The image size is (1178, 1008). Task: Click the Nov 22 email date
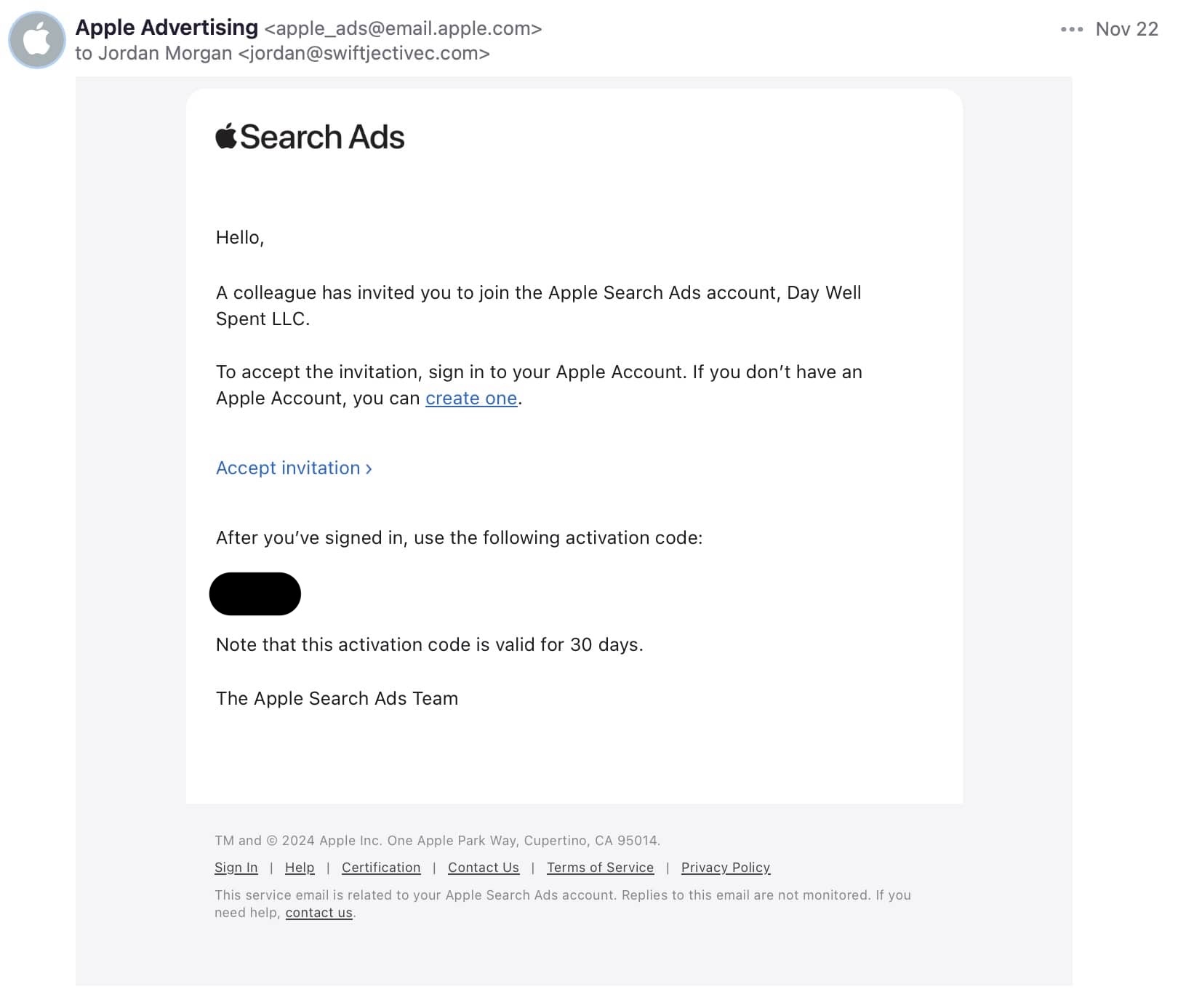click(1126, 29)
